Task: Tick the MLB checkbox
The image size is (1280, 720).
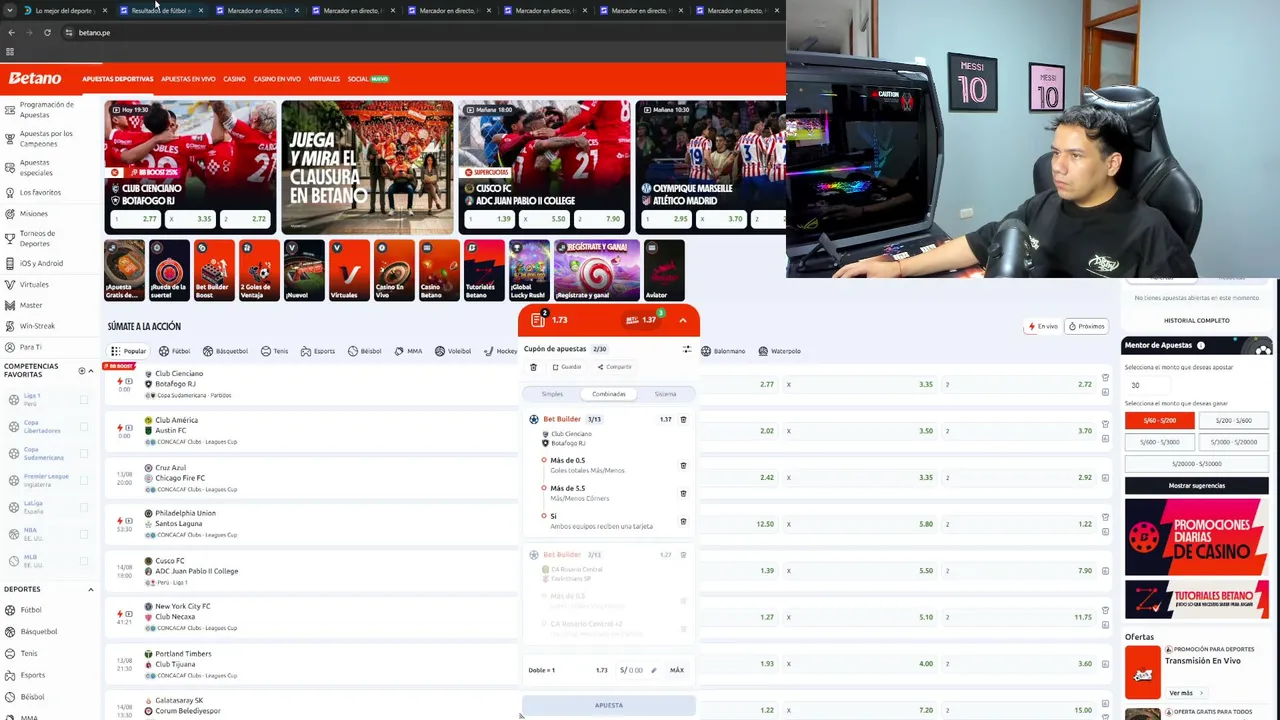Action: click(84, 561)
